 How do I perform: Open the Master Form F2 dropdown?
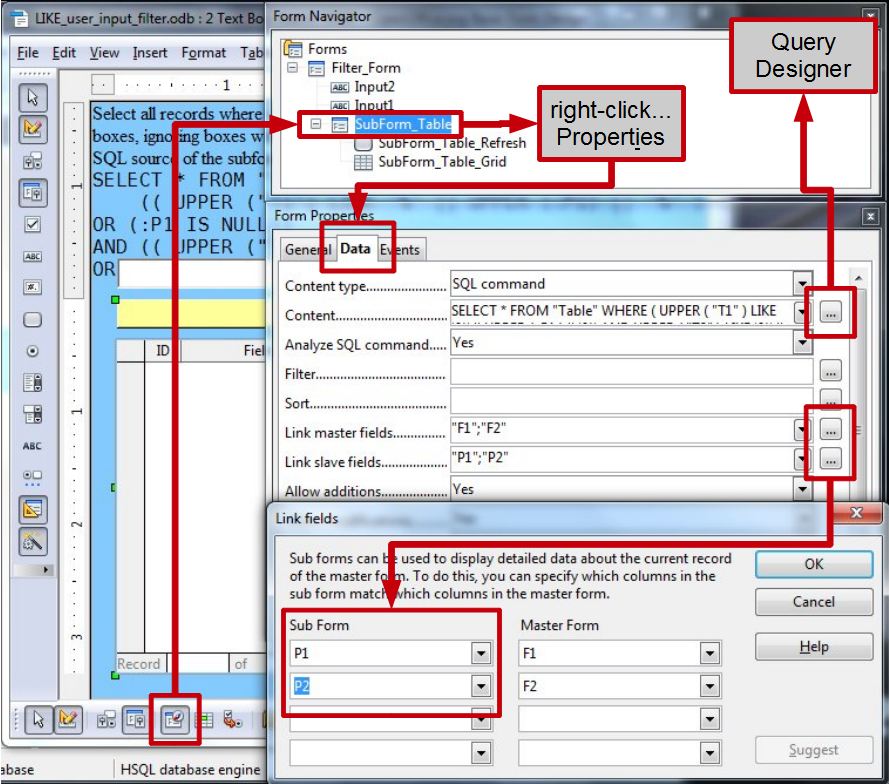[710, 687]
